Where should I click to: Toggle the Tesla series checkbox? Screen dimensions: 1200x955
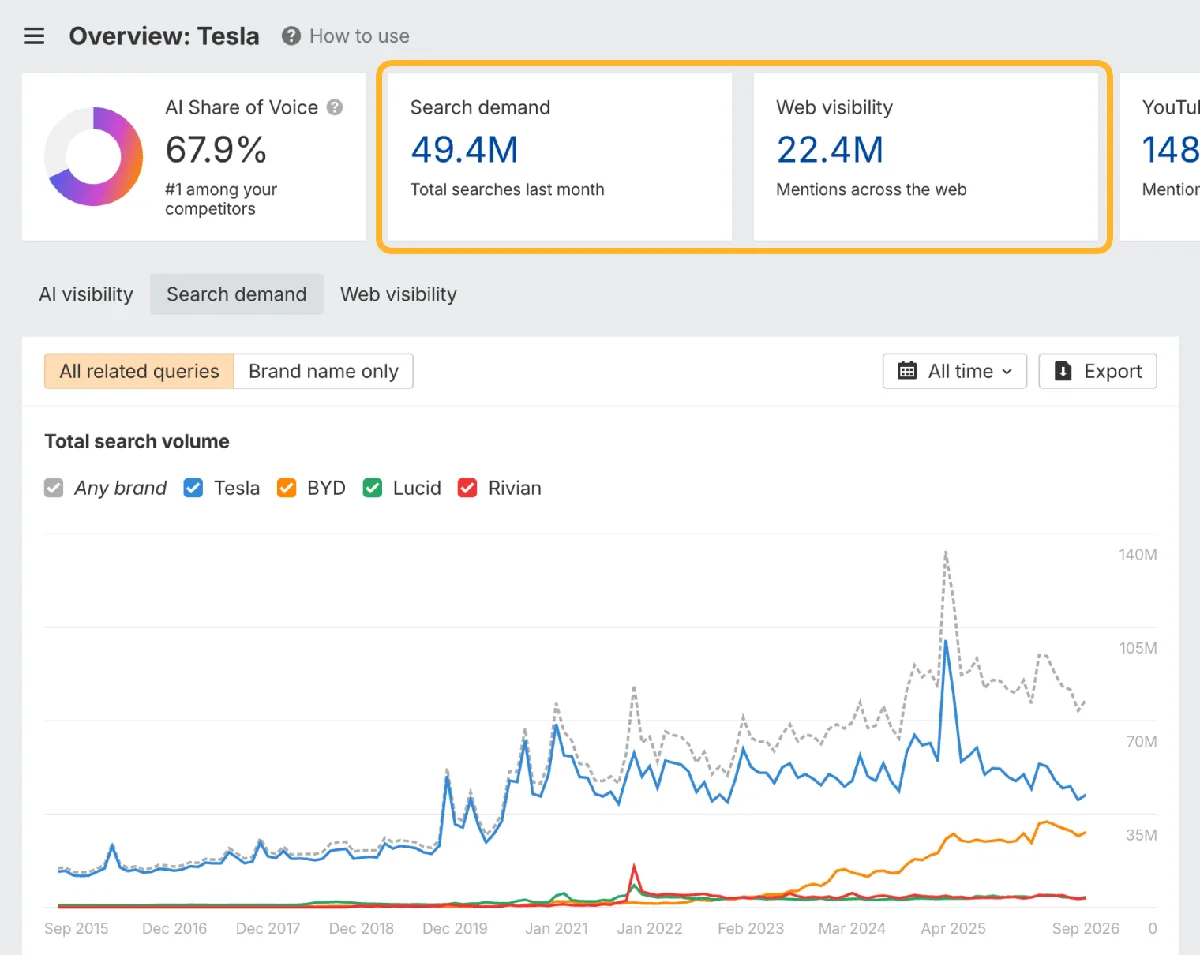[193, 488]
